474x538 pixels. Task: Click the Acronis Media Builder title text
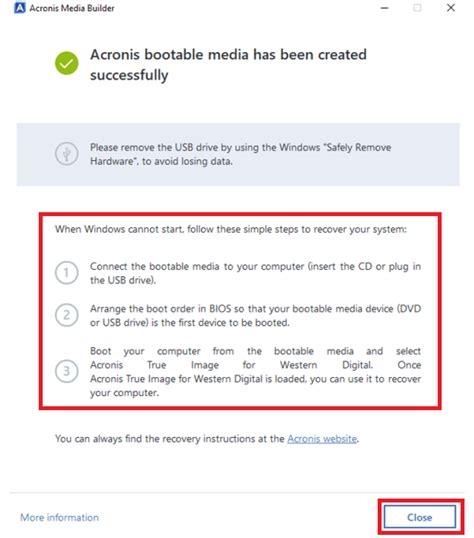point(72,8)
